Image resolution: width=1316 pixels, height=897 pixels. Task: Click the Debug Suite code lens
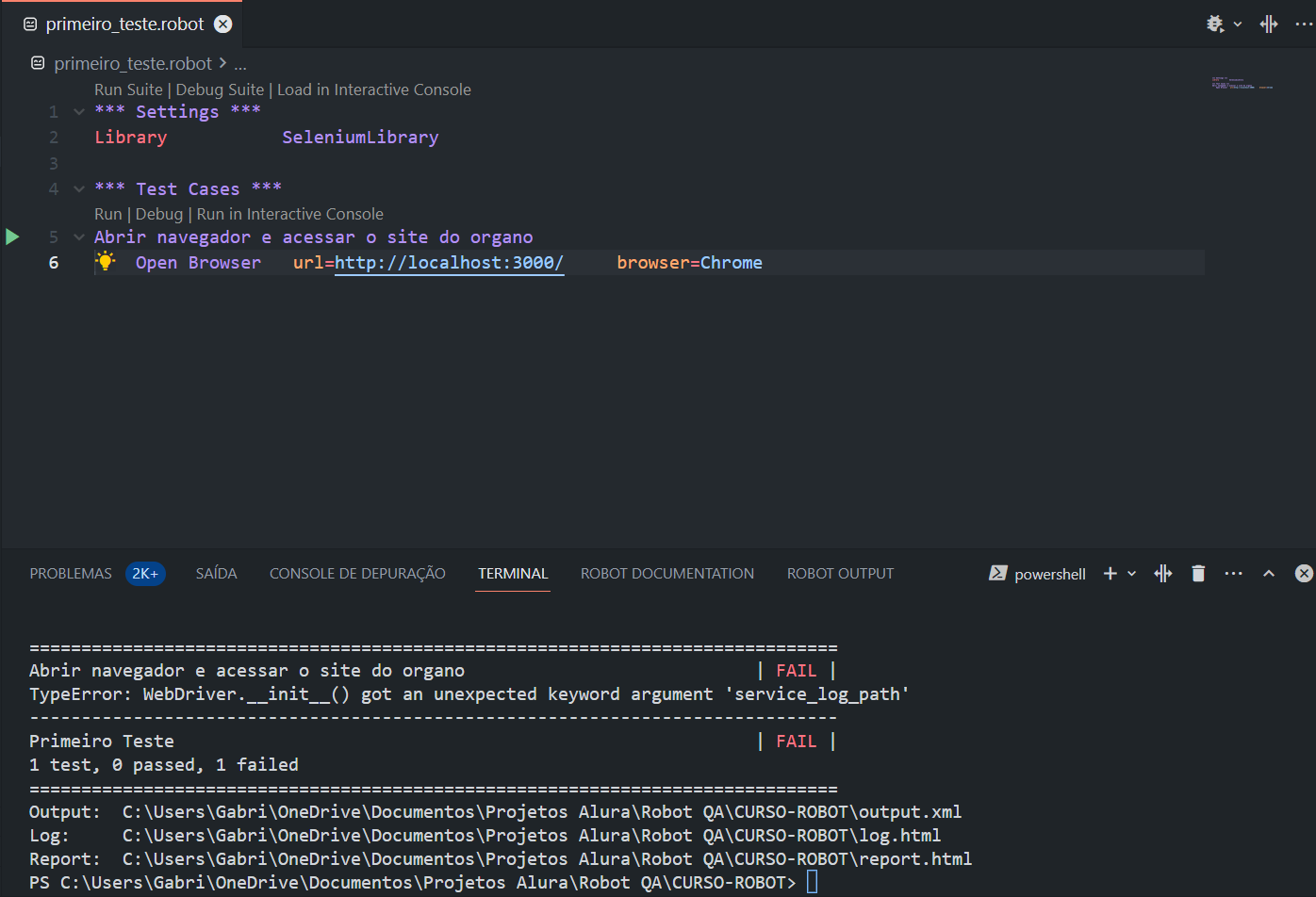click(x=220, y=90)
